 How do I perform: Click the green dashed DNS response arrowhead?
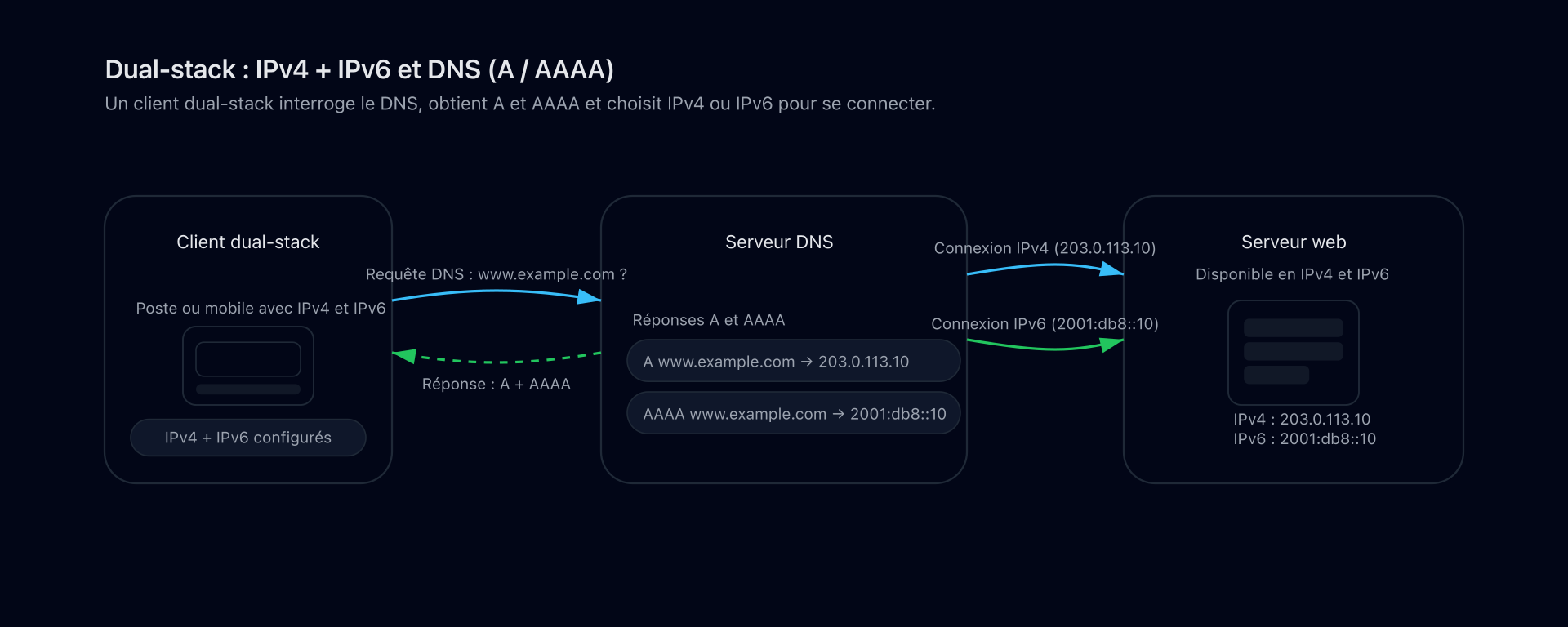pyautogui.click(x=404, y=355)
